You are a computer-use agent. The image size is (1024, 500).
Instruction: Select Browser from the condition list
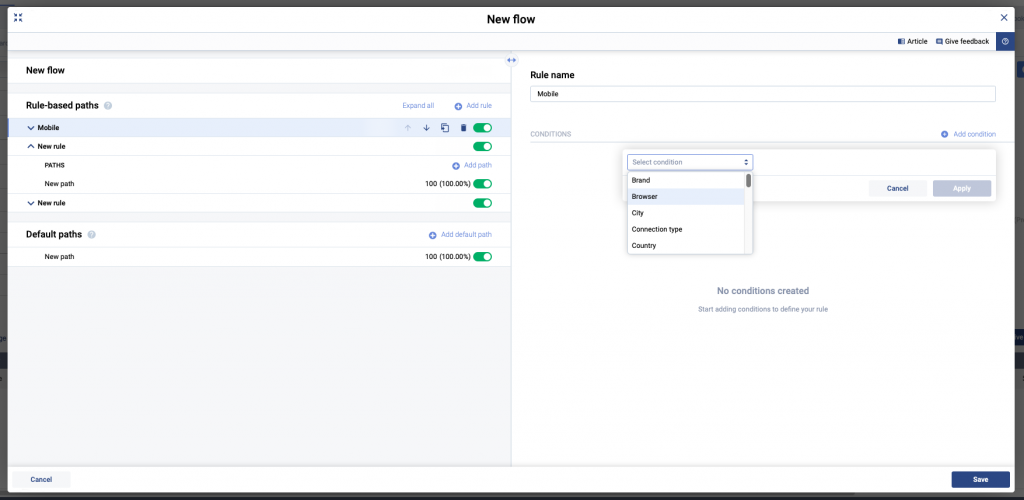(686, 196)
